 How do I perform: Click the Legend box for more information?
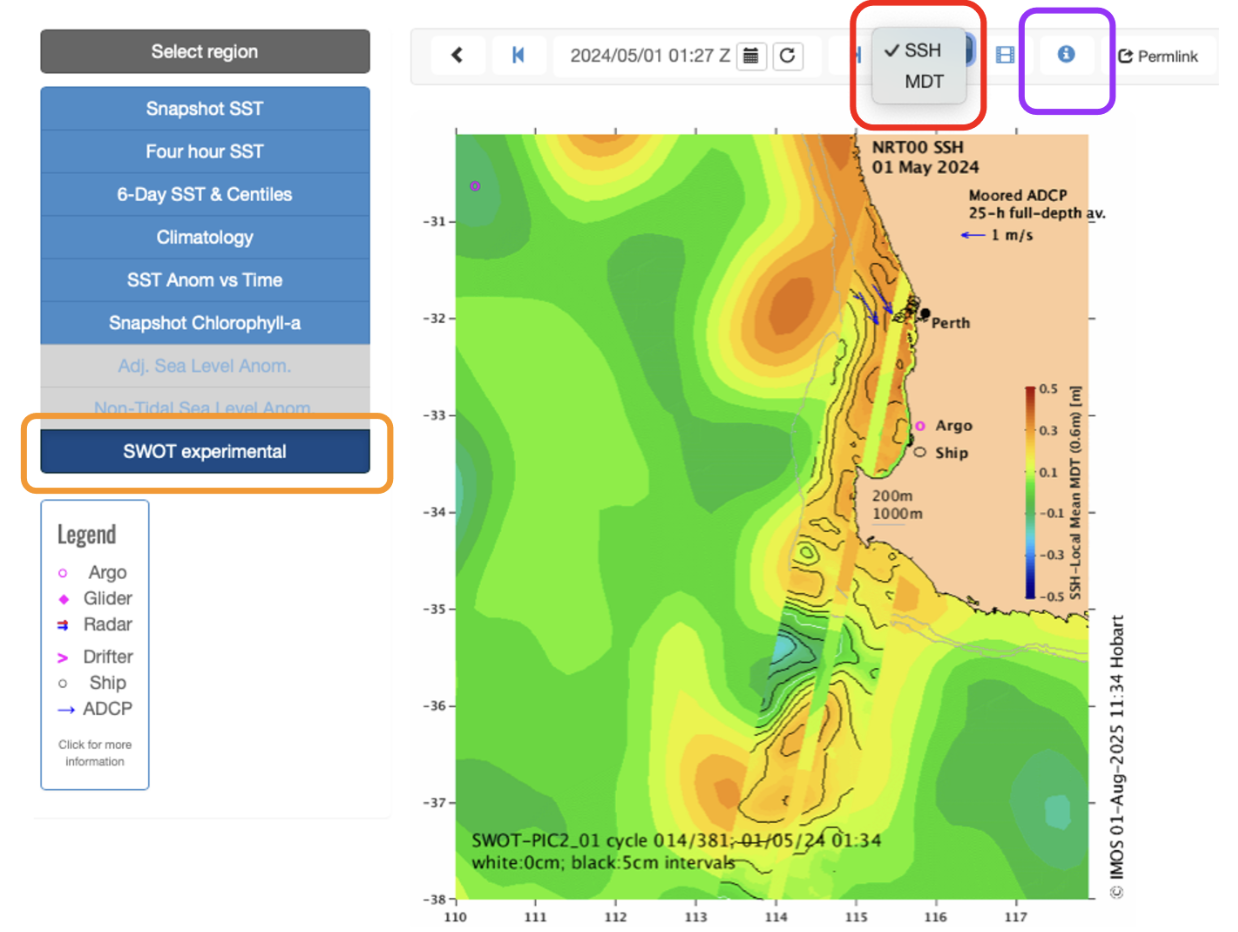coord(95,645)
